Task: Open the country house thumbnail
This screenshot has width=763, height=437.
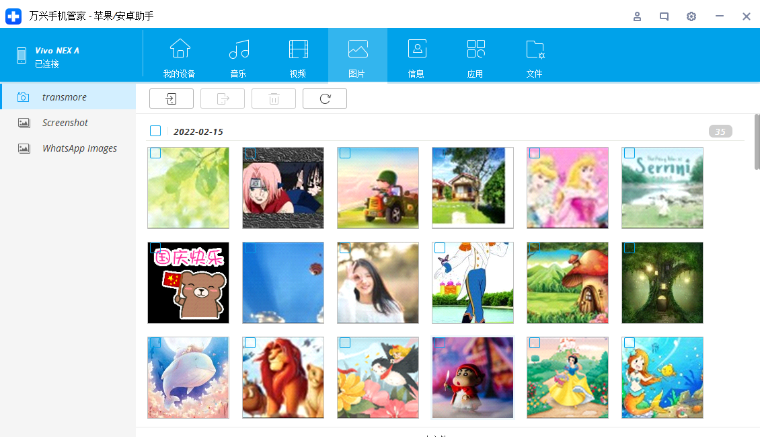Action: pyautogui.click(x=472, y=188)
